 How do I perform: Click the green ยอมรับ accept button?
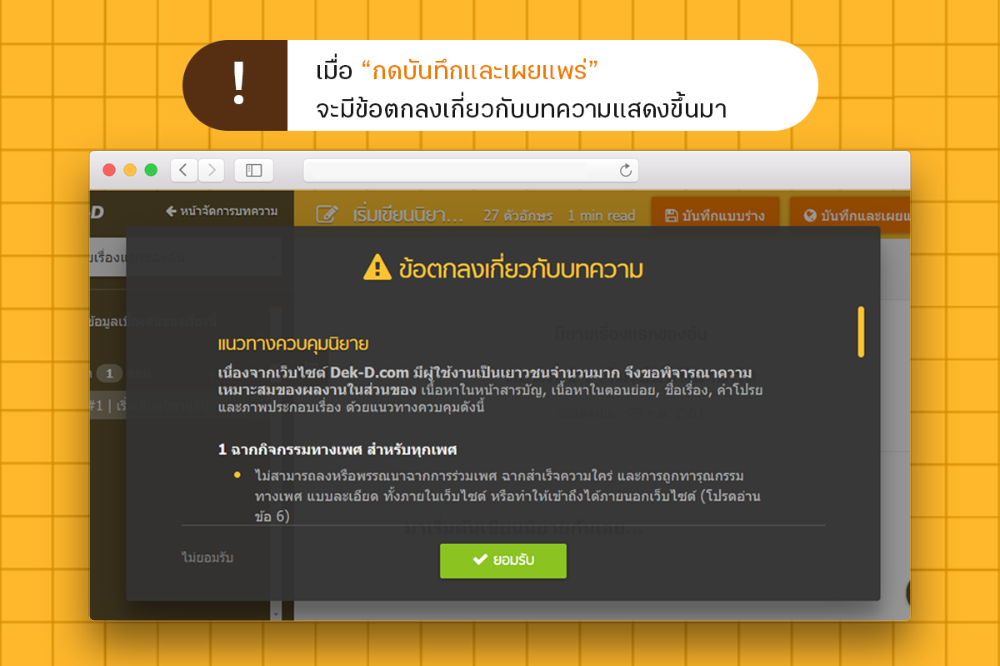pos(503,561)
